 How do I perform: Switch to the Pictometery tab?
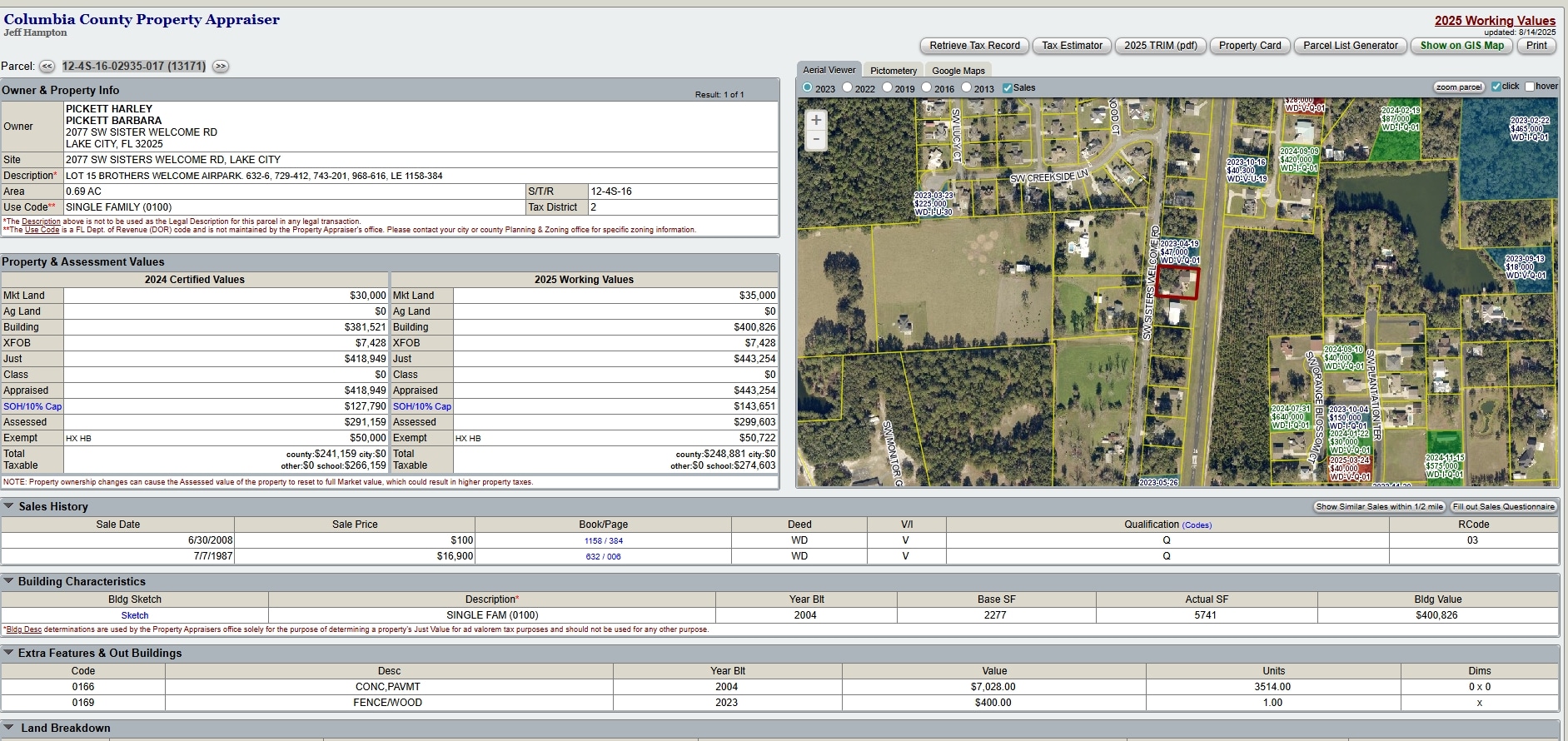pos(894,71)
